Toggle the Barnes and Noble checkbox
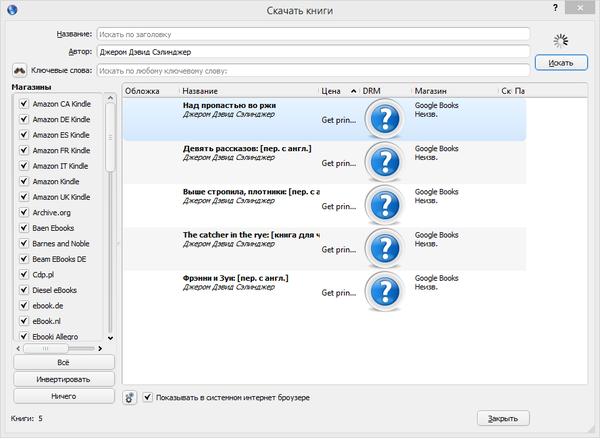 [x=24, y=243]
